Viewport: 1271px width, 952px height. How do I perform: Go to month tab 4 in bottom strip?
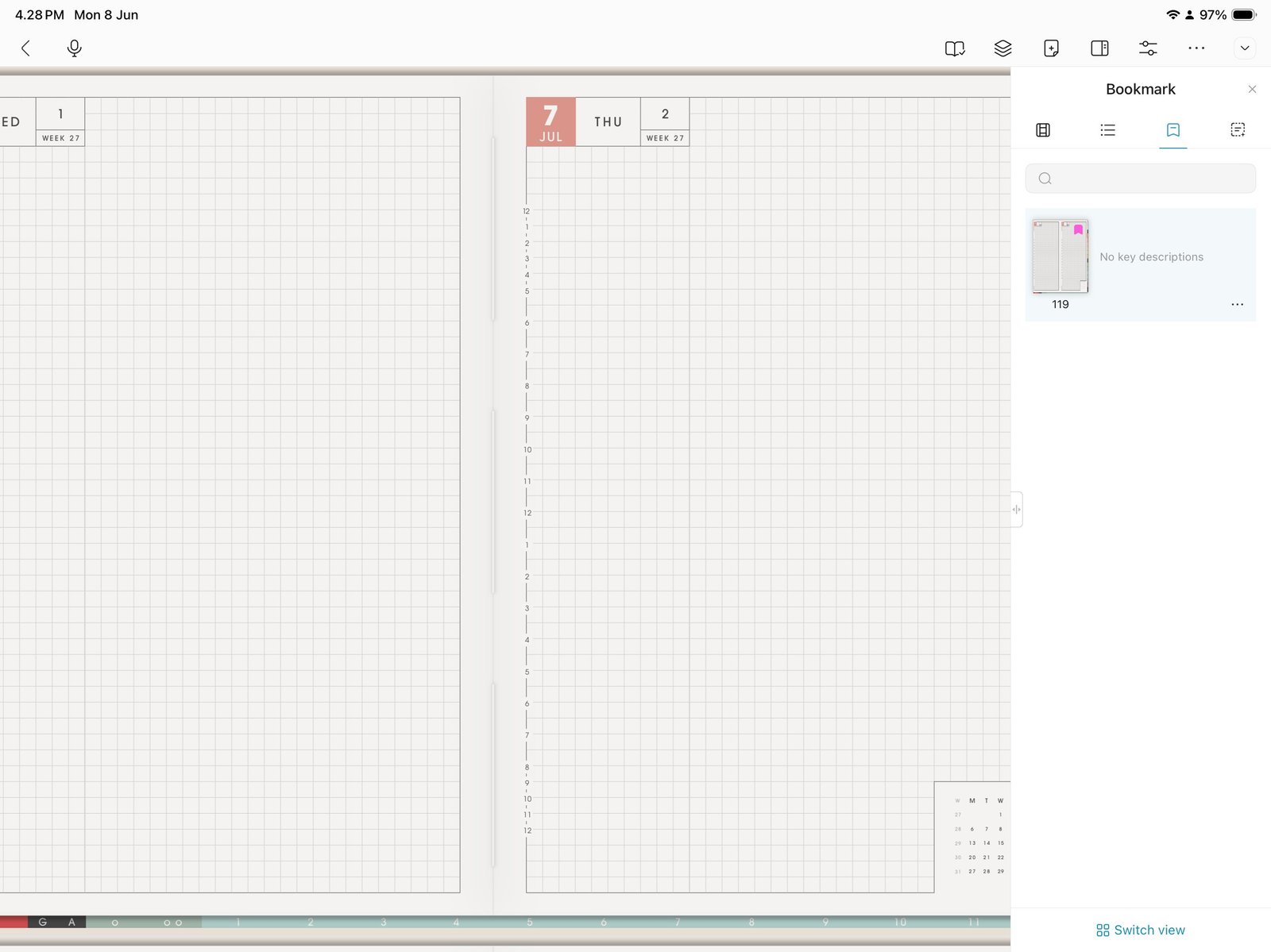pyautogui.click(x=456, y=922)
